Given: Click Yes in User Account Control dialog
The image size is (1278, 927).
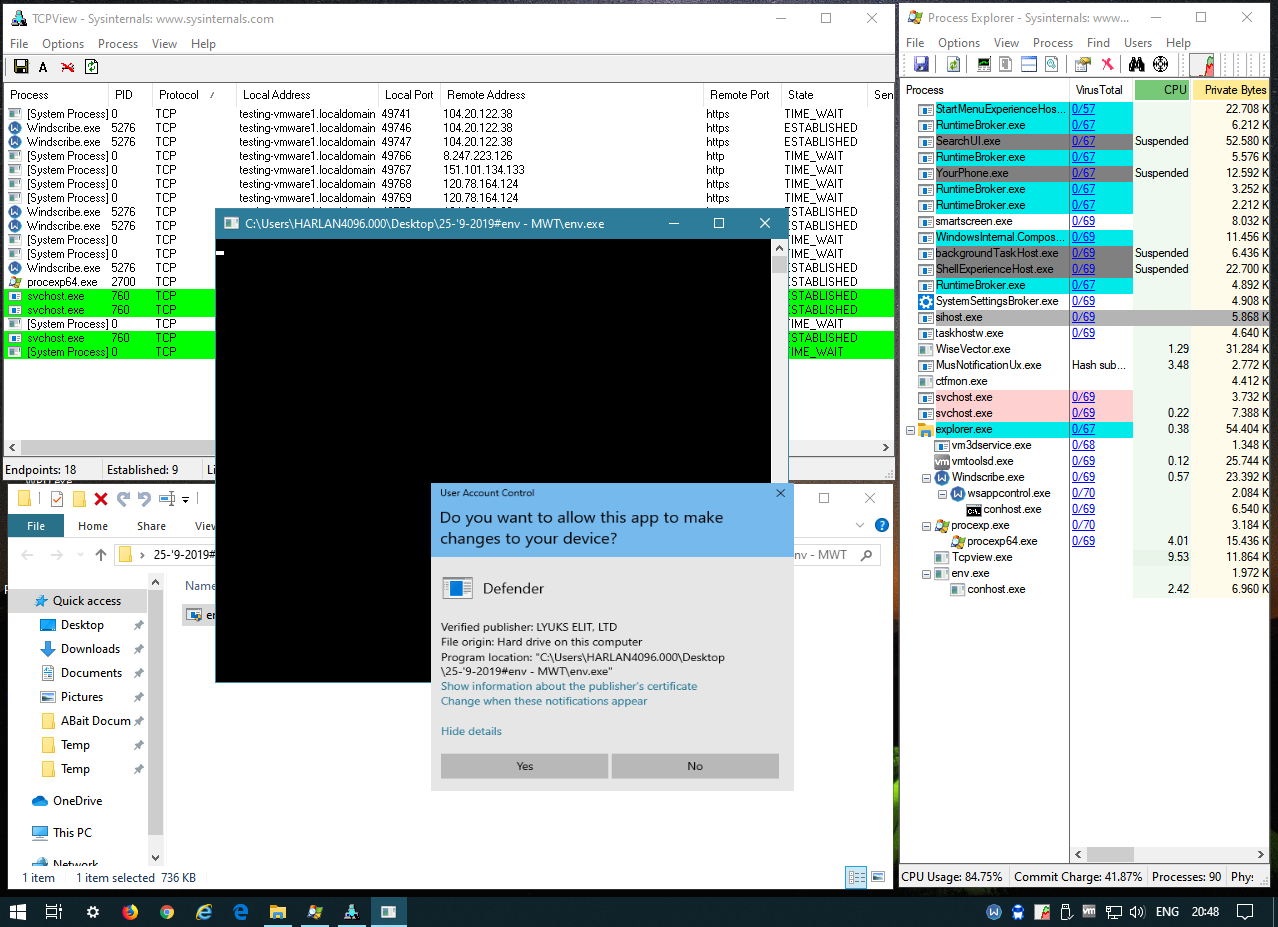Looking at the screenshot, I should coord(525,766).
